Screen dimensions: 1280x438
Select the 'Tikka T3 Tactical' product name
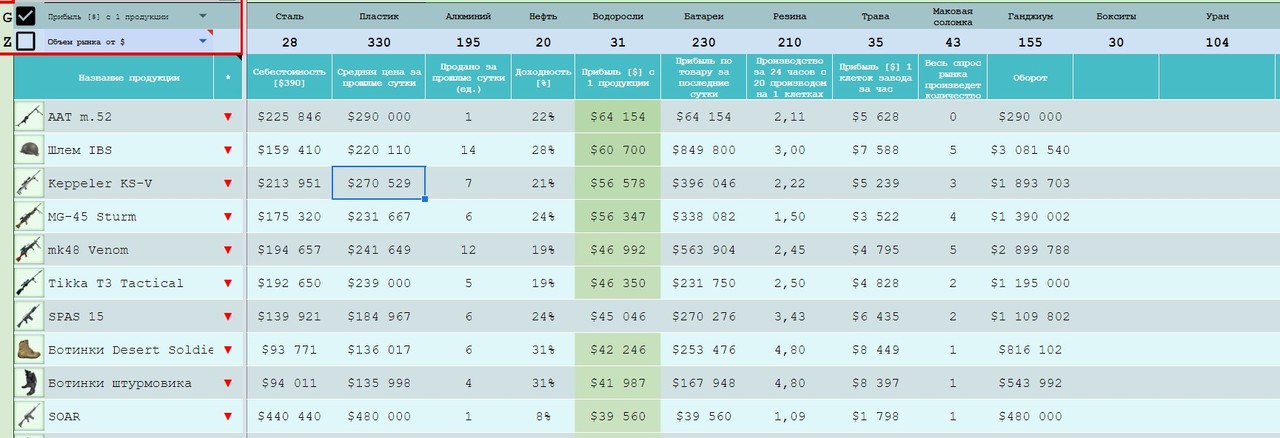click(x=116, y=284)
